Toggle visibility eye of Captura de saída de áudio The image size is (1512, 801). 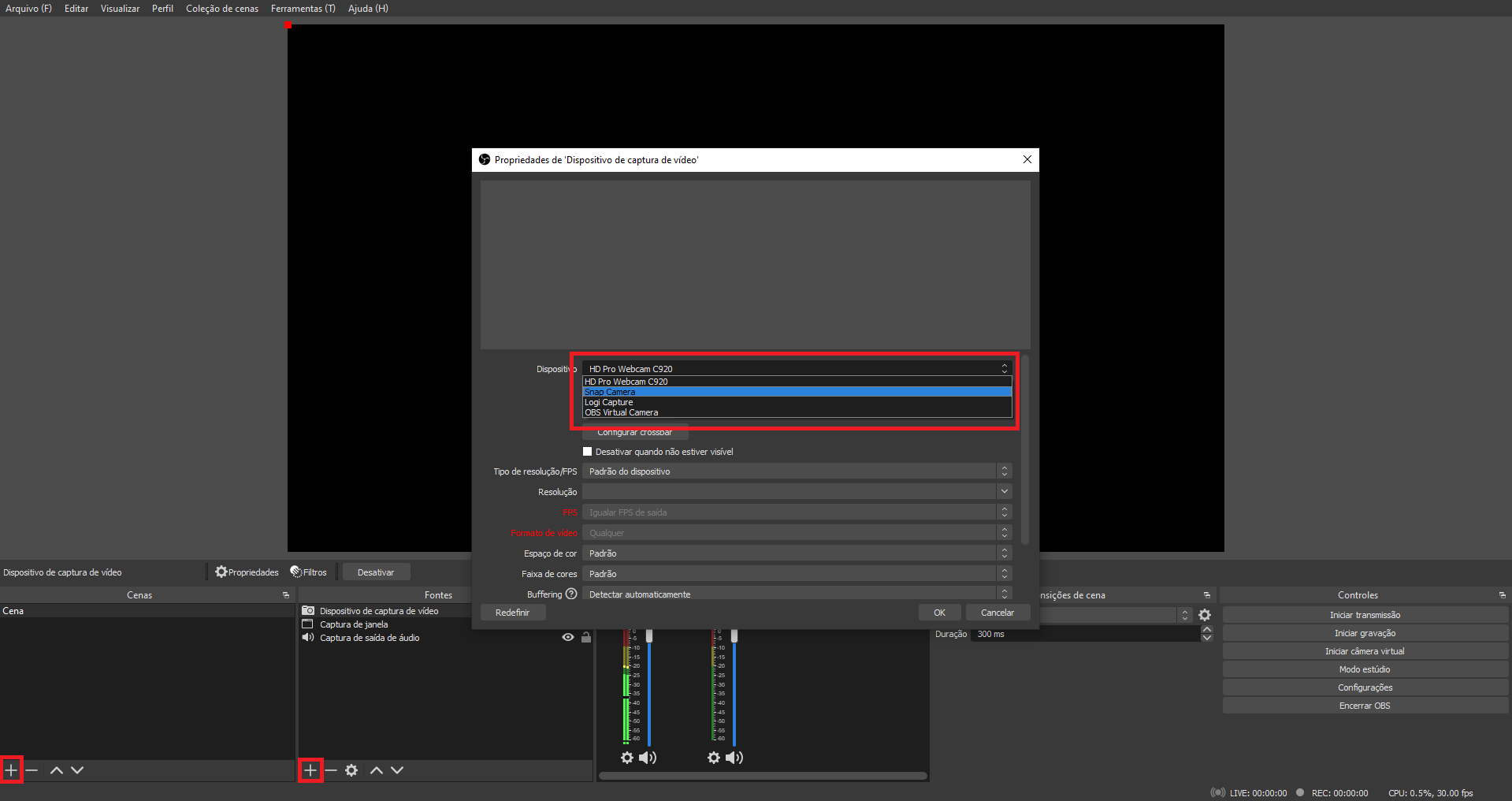click(567, 637)
